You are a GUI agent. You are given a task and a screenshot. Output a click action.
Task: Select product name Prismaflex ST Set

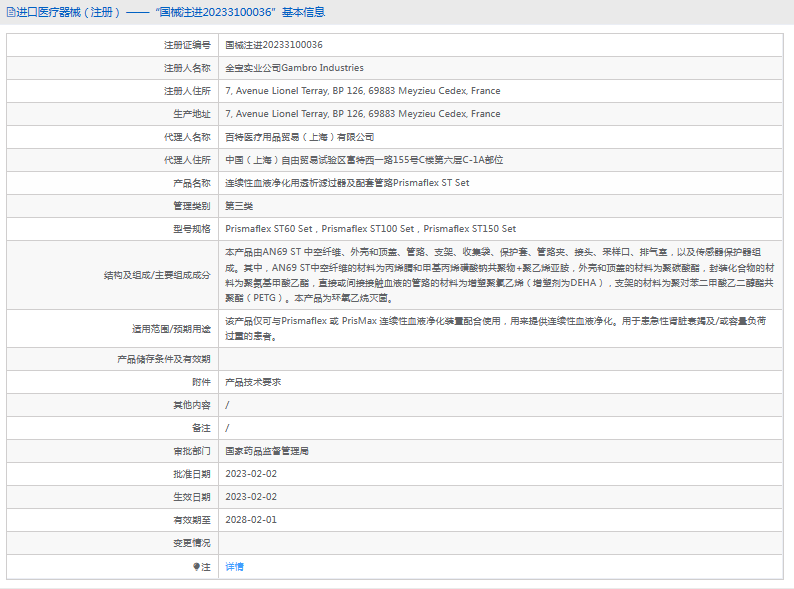(x=347, y=183)
